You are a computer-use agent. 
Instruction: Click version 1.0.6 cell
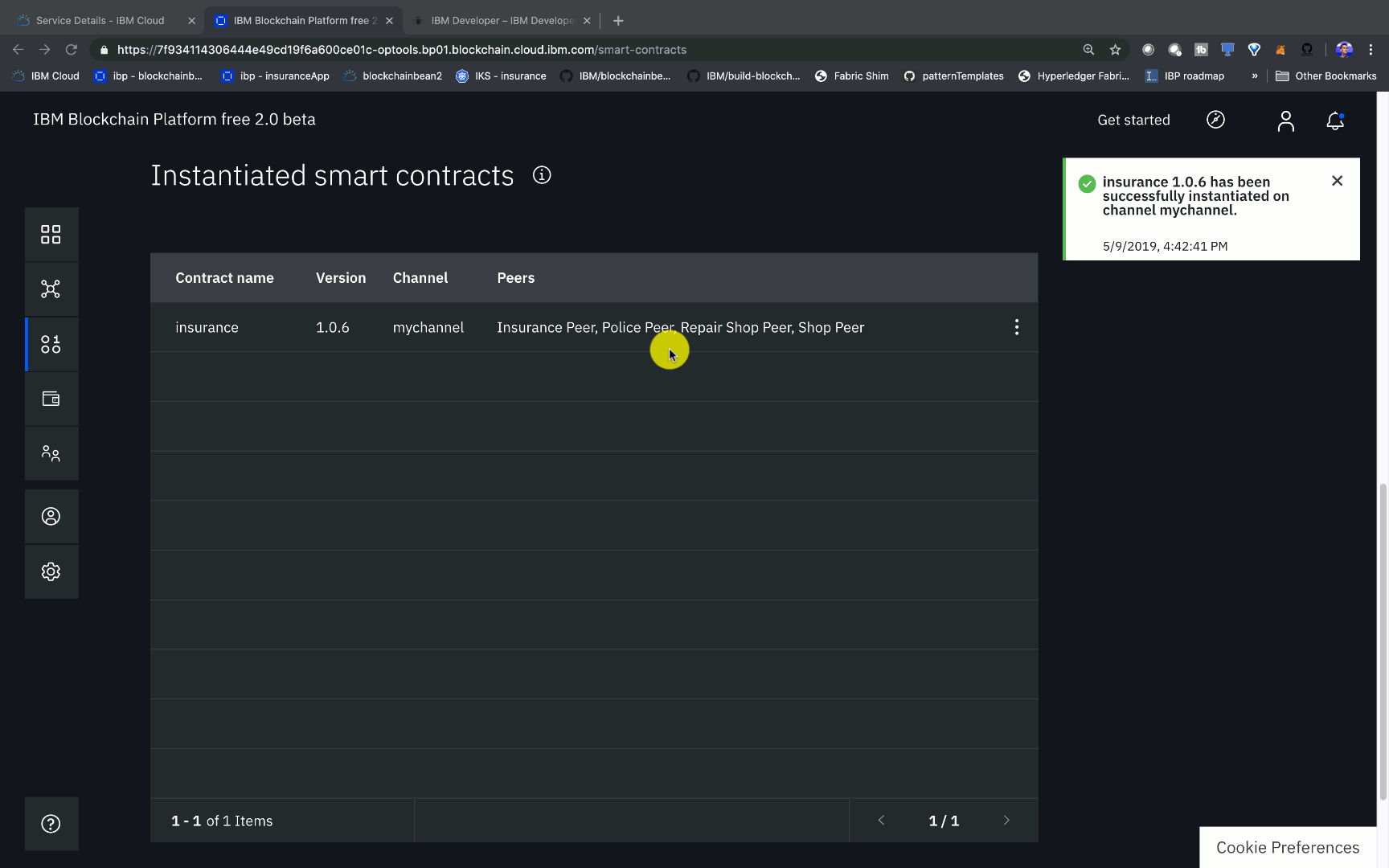[333, 328]
